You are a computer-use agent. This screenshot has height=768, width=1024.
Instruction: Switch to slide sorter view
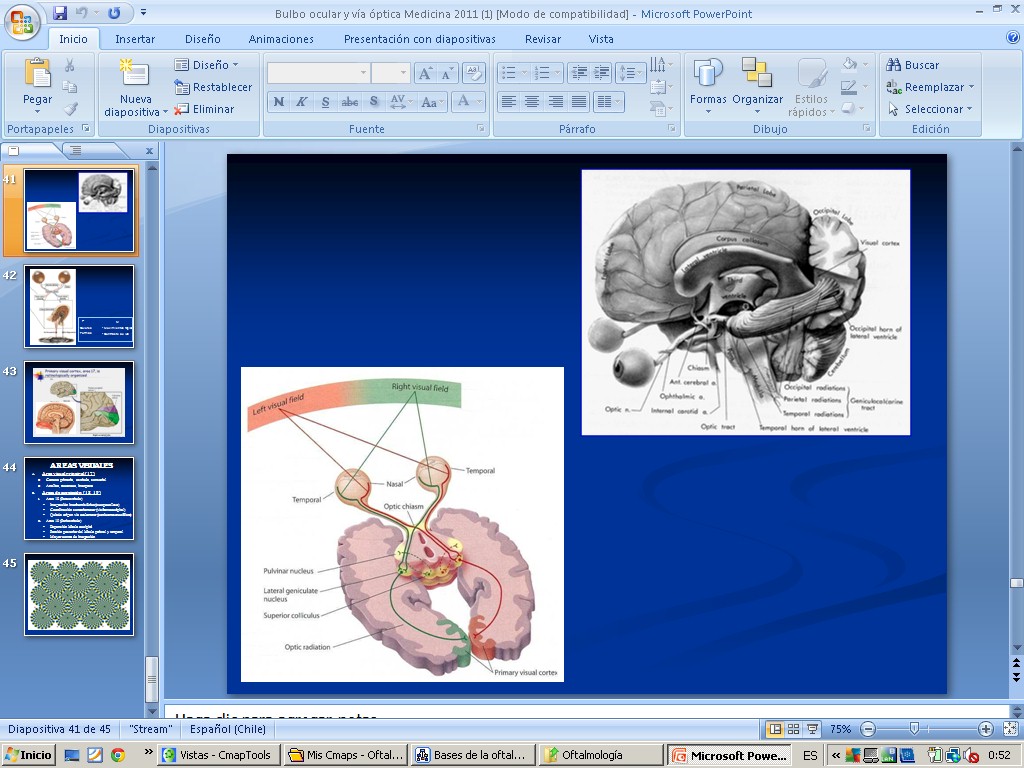pos(794,729)
